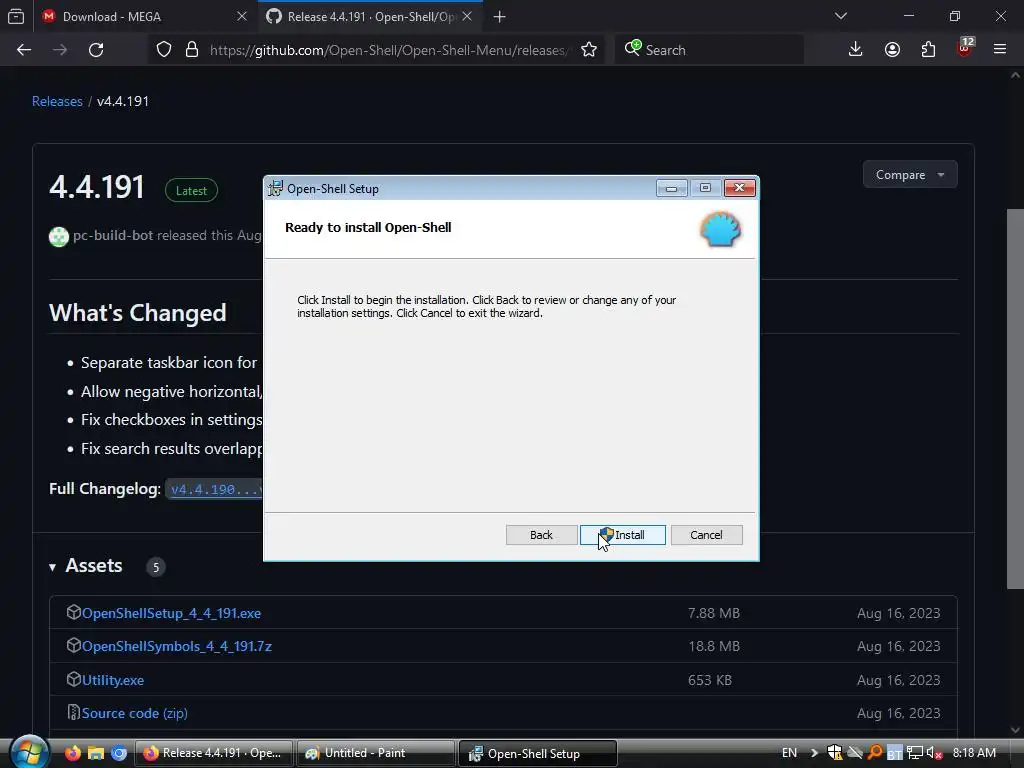Viewport: 1024px width, 768px height.
Task: Close the Download - MEGA tab
Action: (x=242, y=16)
